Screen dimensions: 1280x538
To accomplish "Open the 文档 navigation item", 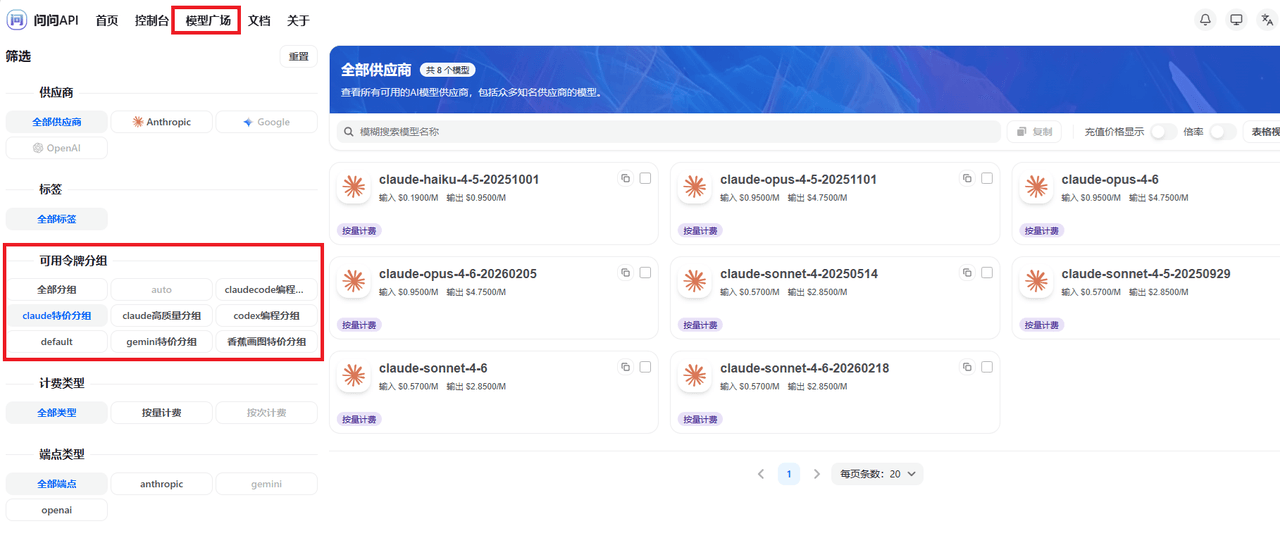I will coord(259,20).
